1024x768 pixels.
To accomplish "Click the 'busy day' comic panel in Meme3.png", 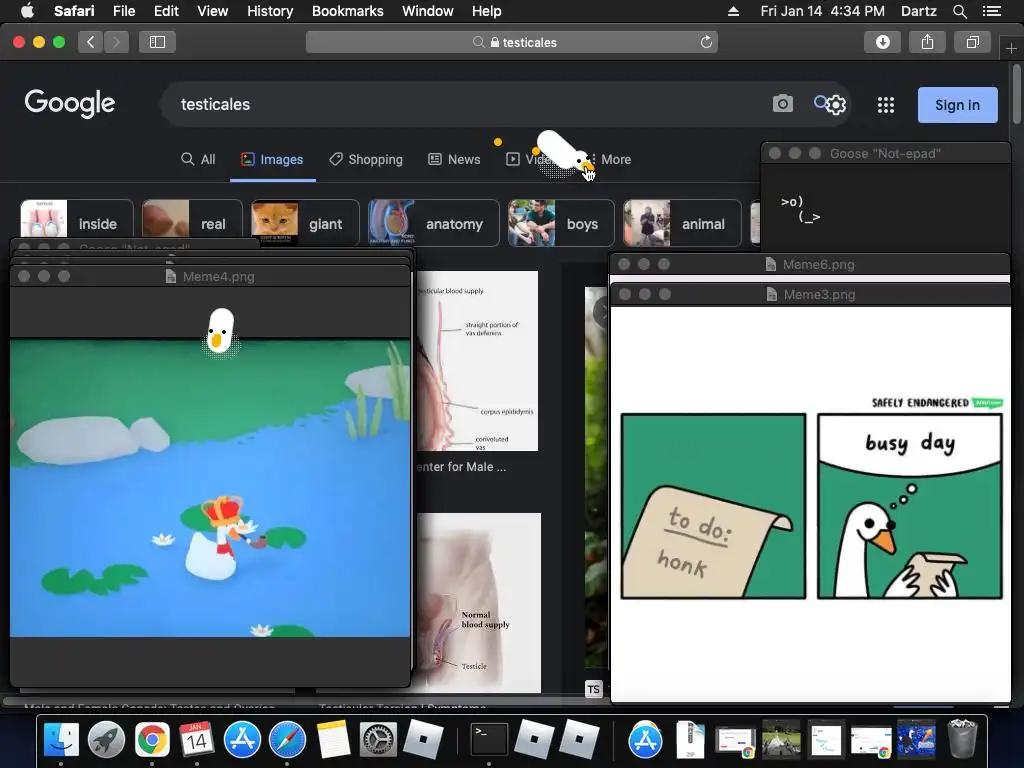I will pyautogui.click(x=910, y=506).
